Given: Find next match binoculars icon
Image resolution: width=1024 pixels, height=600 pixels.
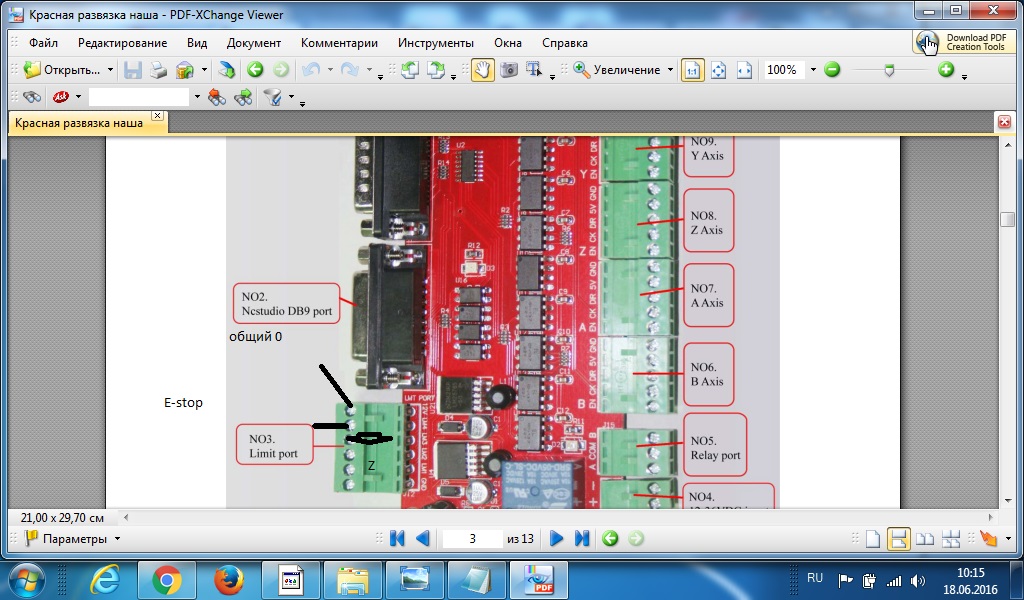Looking at the screenshot, I should tap(243, 97).
